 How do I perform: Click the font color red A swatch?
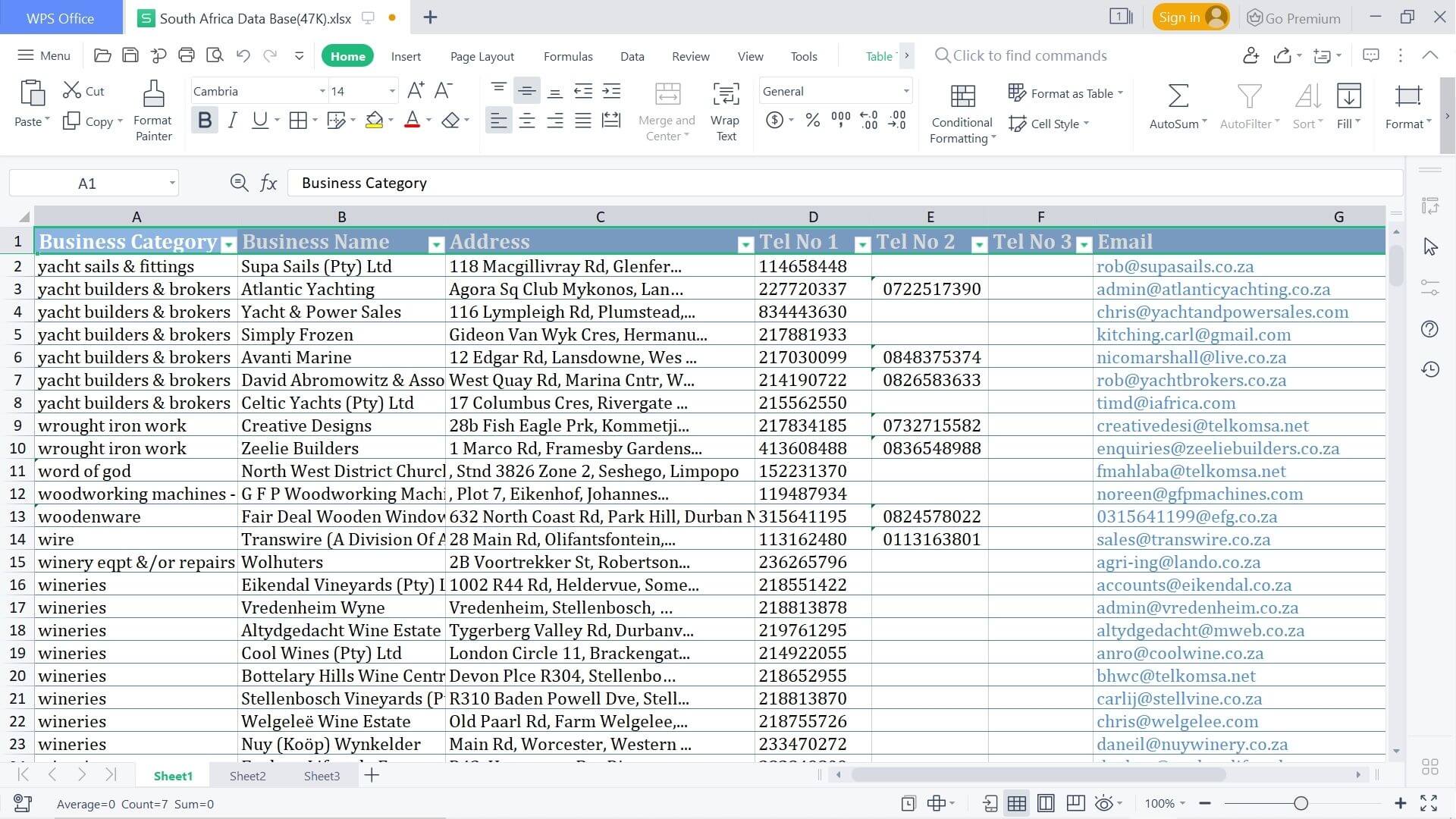[412, 121]
